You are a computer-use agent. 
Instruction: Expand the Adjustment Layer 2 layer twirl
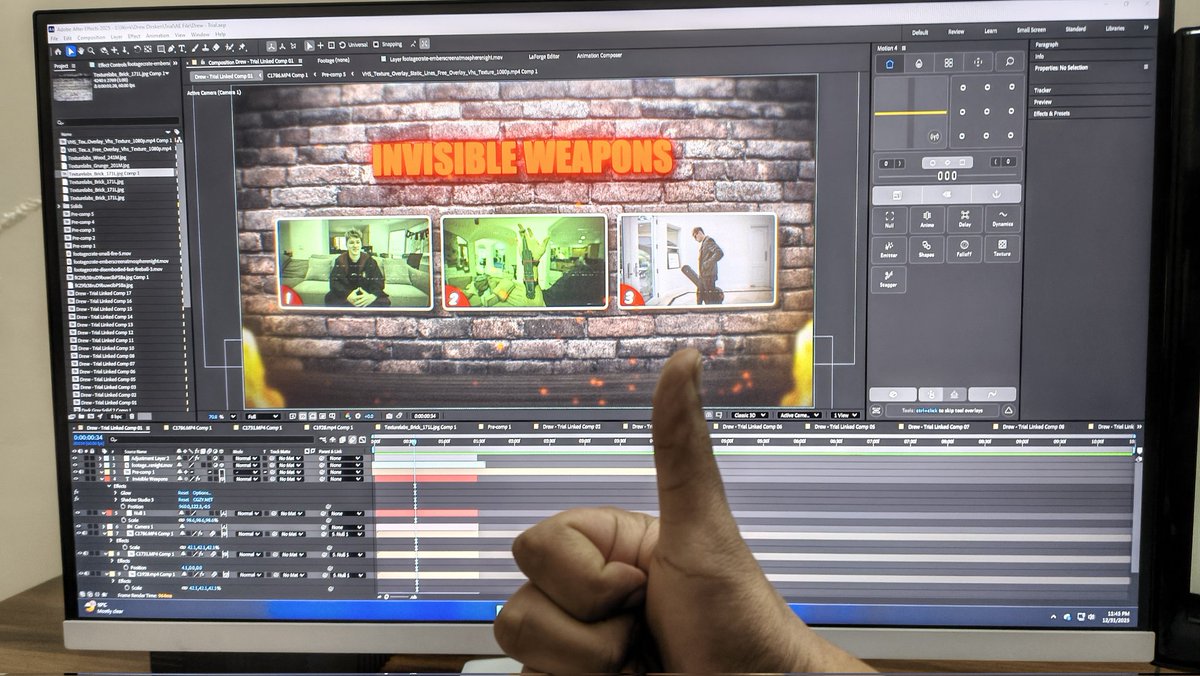[100, 458]
